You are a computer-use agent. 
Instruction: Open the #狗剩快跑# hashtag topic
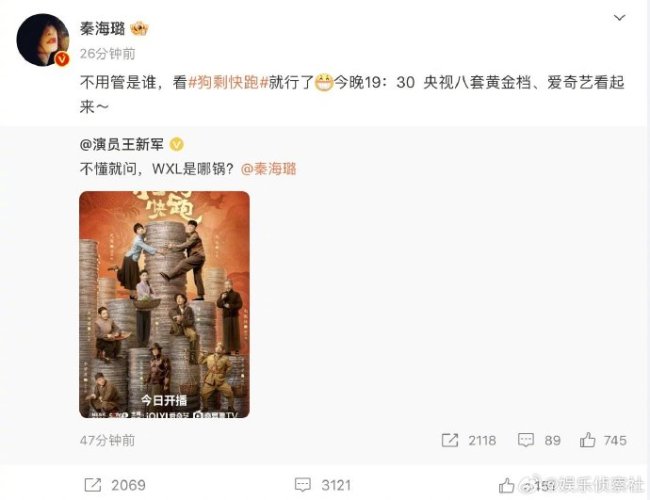tap(229, 83)
